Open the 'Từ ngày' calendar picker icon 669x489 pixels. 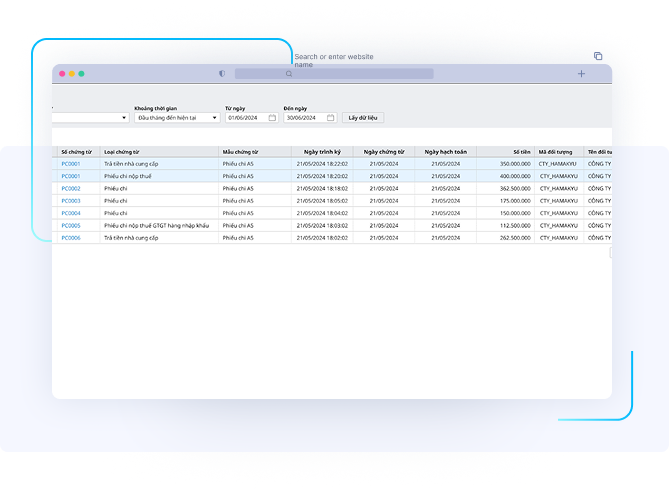pos(272,118)
